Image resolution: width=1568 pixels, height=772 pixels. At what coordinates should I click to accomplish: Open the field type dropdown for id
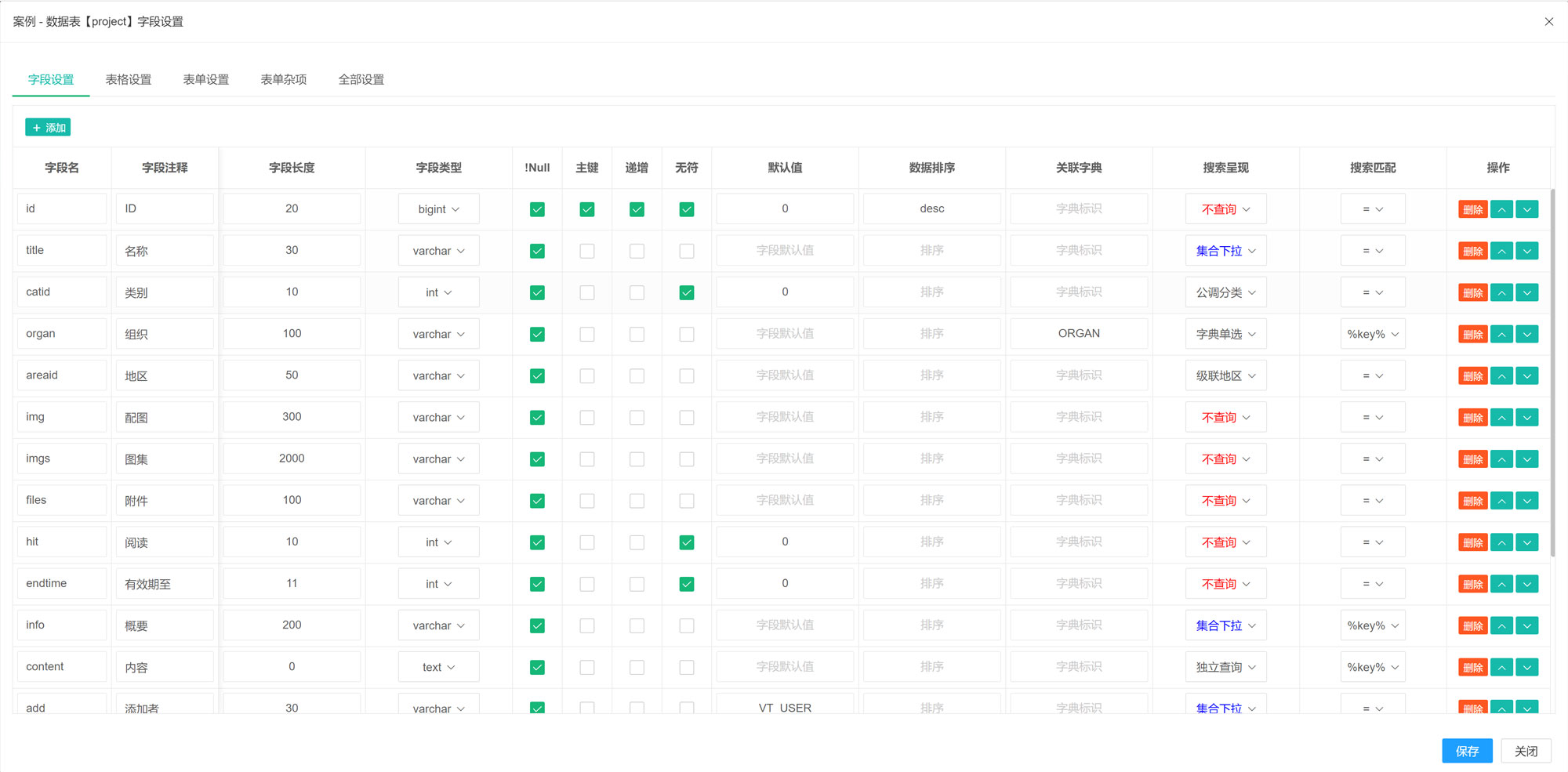(x=438, y=209)
